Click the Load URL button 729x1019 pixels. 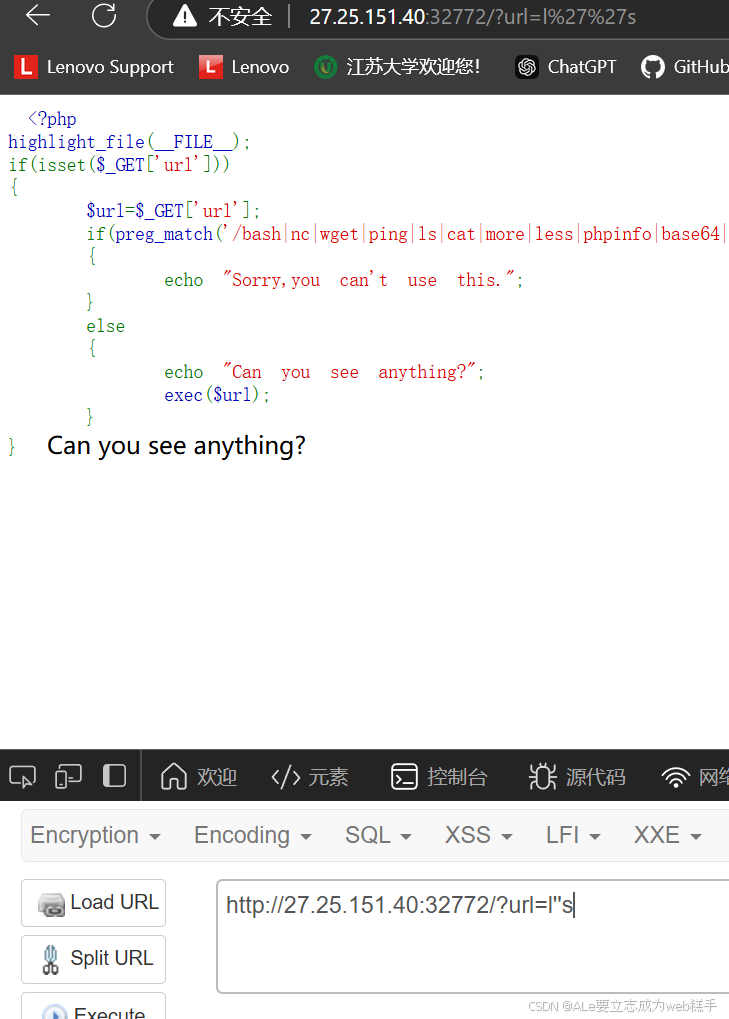point(94,903)
